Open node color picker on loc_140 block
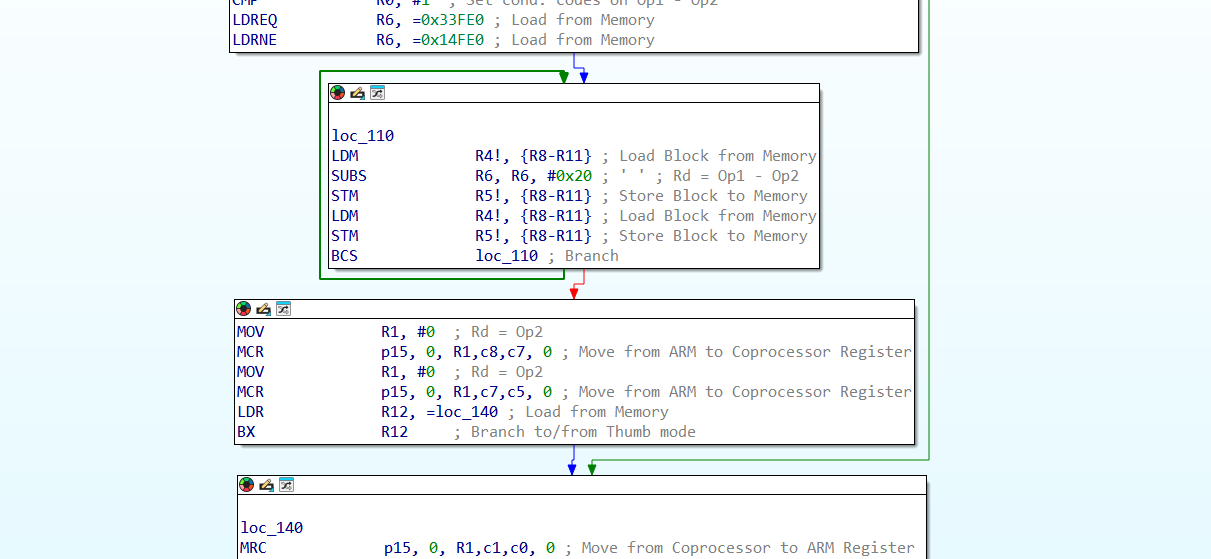Image resolution: width=1211 pixels, height=559 pixels. tap(246, 484)
